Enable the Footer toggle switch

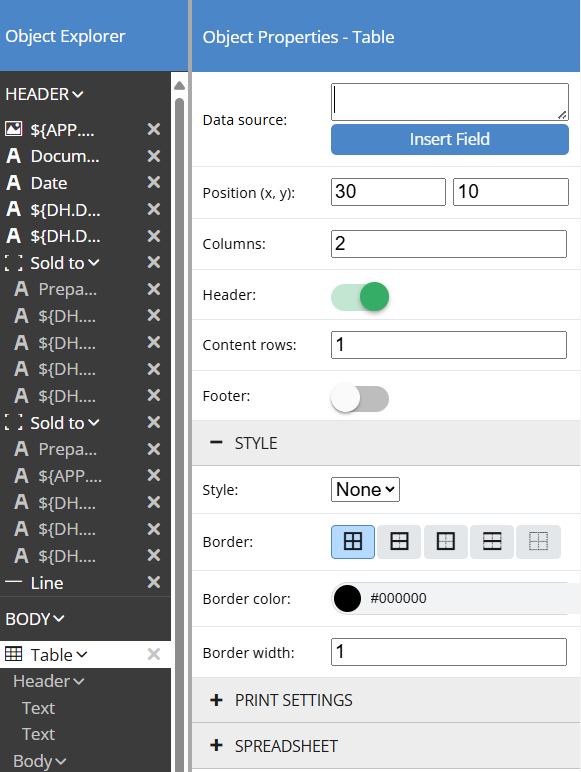tap(360, 398)
